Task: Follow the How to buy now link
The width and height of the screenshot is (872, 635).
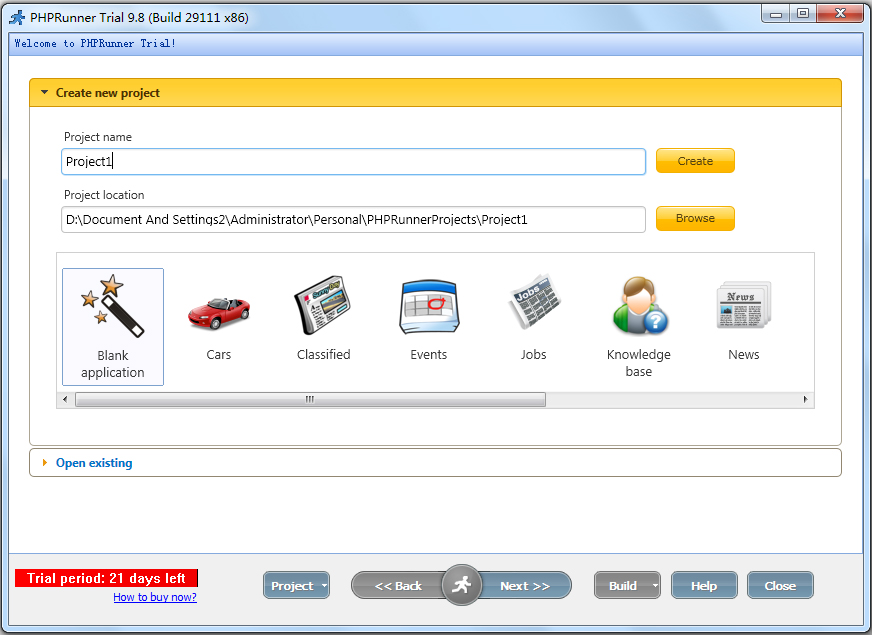Action: pyautogui.click(x=155, y=598)
